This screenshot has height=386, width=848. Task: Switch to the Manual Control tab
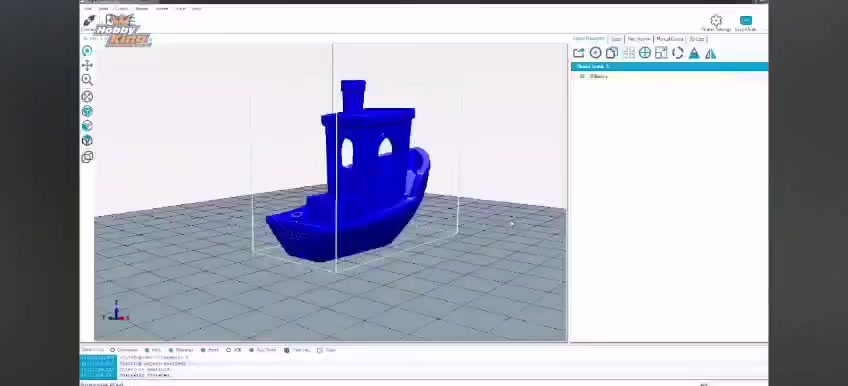point(670,39)
